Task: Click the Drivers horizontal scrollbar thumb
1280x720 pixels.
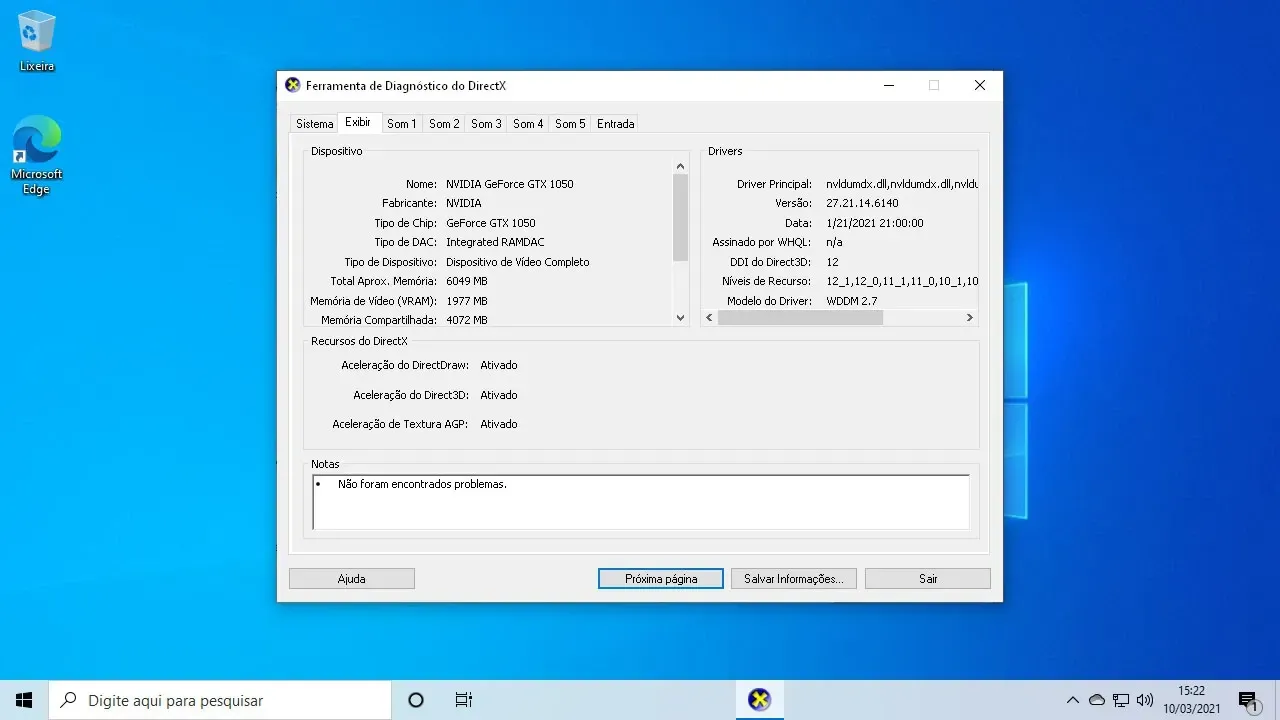Action: [x=800, y=317]
